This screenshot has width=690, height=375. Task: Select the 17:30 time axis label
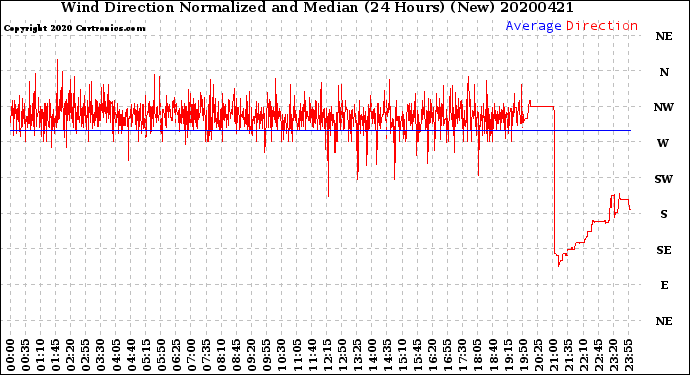pyautogui.click(x=463, y=355)
